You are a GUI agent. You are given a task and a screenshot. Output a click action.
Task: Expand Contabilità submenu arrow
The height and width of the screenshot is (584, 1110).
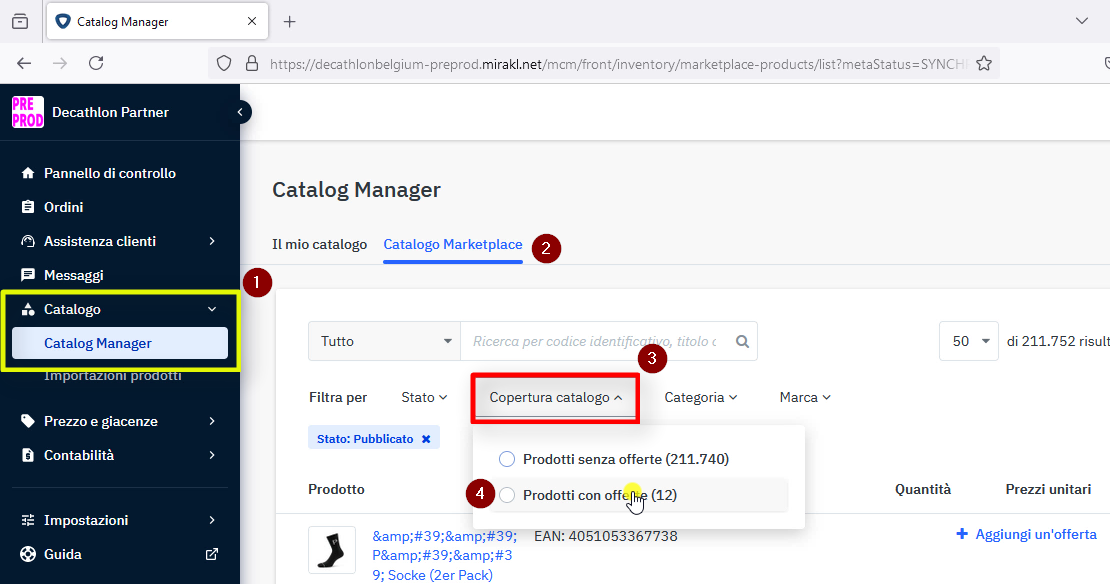pyautogui.click(x=212, y=455)
